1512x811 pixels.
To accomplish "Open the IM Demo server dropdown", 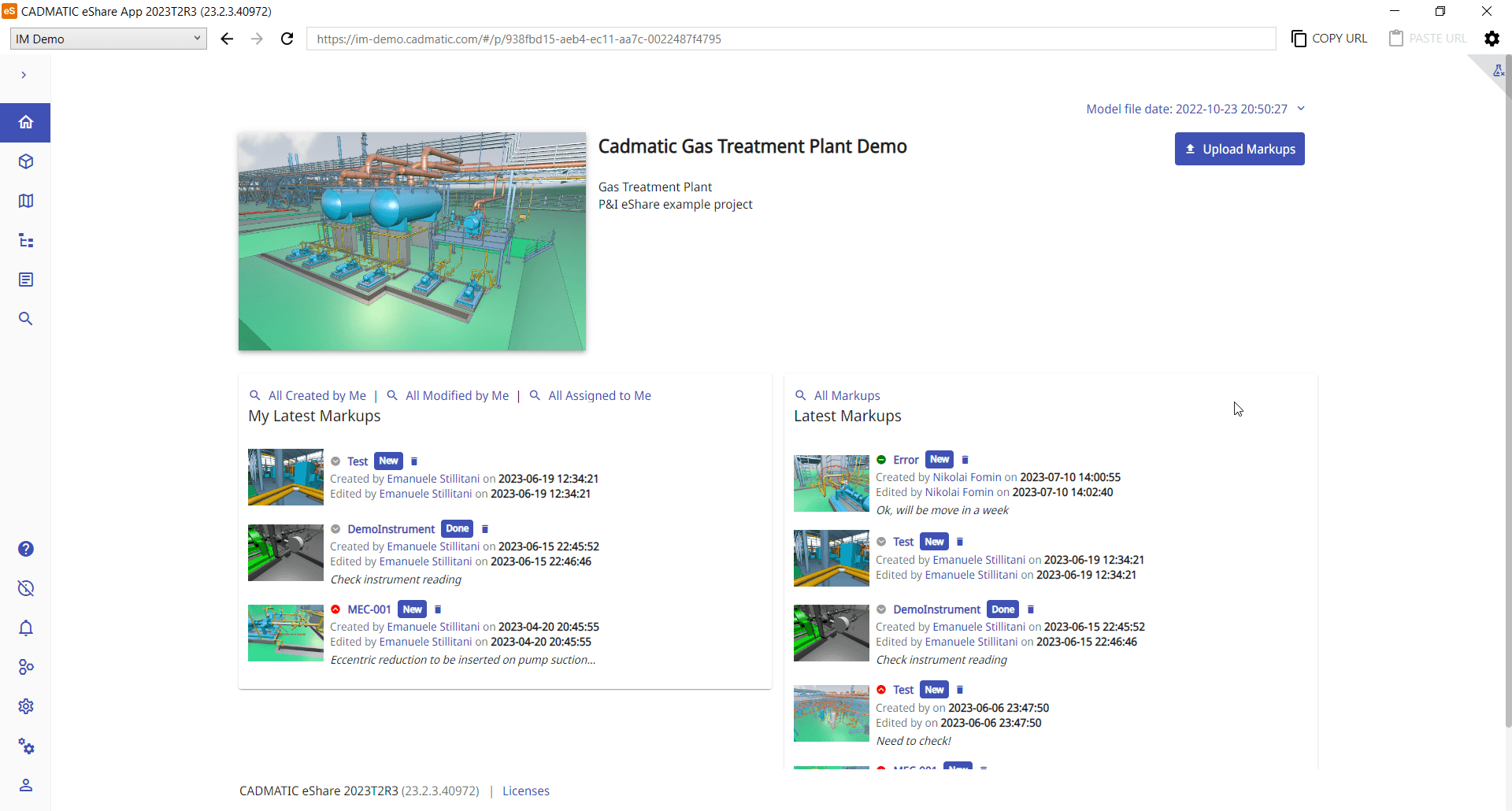I will [x=108, y=38].
